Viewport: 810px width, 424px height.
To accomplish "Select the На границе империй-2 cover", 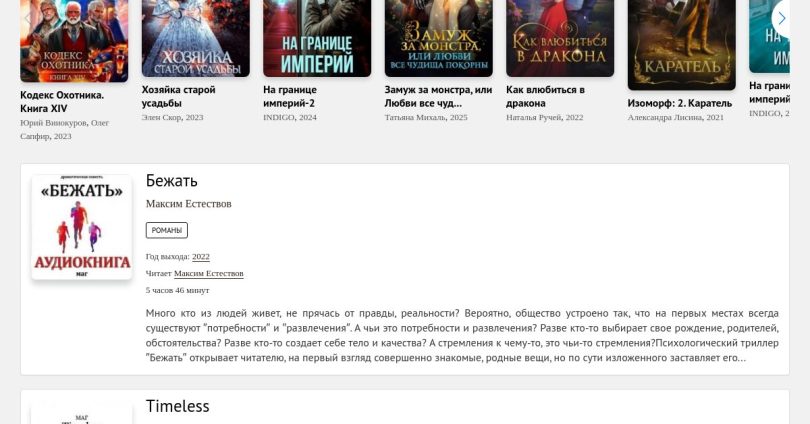I will tap(317, 38).
